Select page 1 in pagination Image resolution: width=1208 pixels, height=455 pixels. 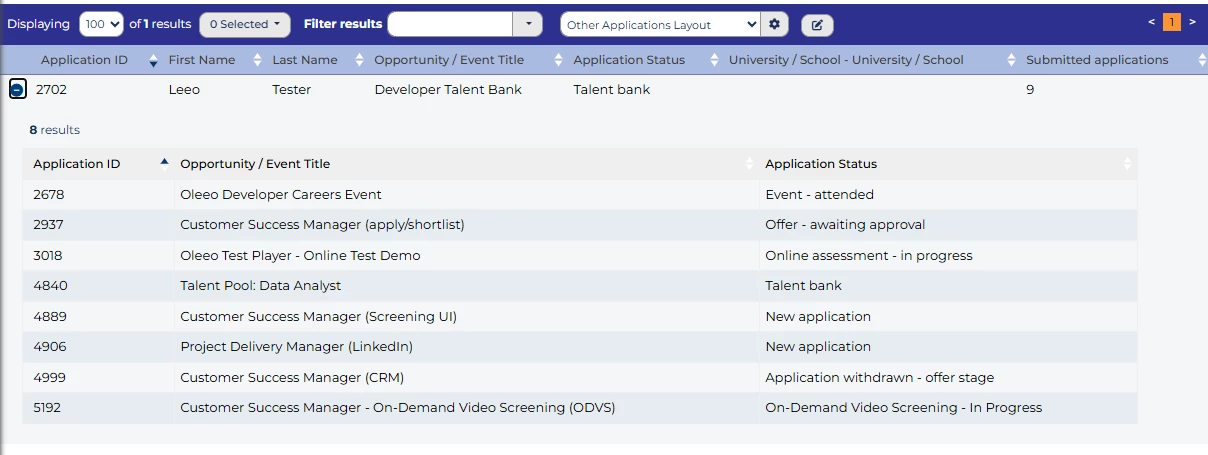coord(1172,22)
